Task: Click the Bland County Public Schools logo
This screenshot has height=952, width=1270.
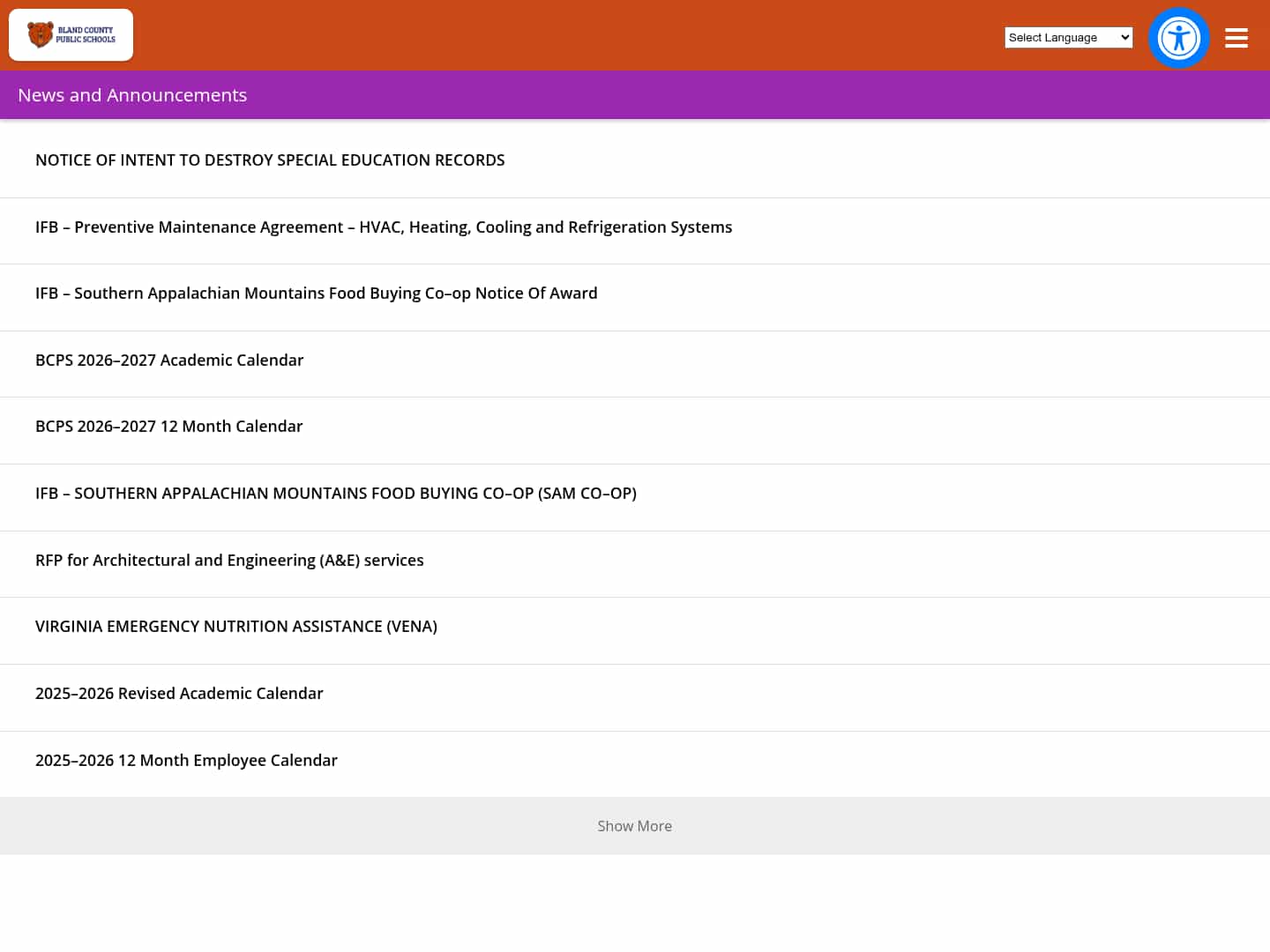Action: pyautogui.click(x=71, y=35)
